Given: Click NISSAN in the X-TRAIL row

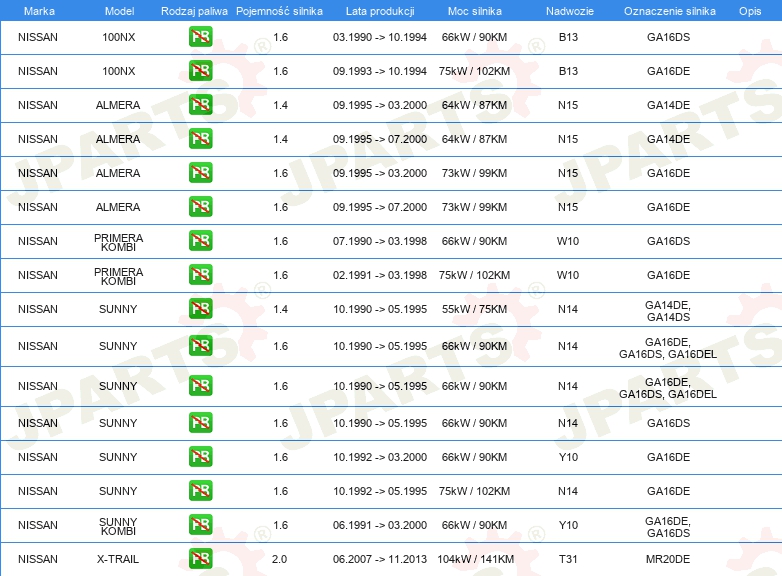Looking at the screenshot, I should 38,559.
